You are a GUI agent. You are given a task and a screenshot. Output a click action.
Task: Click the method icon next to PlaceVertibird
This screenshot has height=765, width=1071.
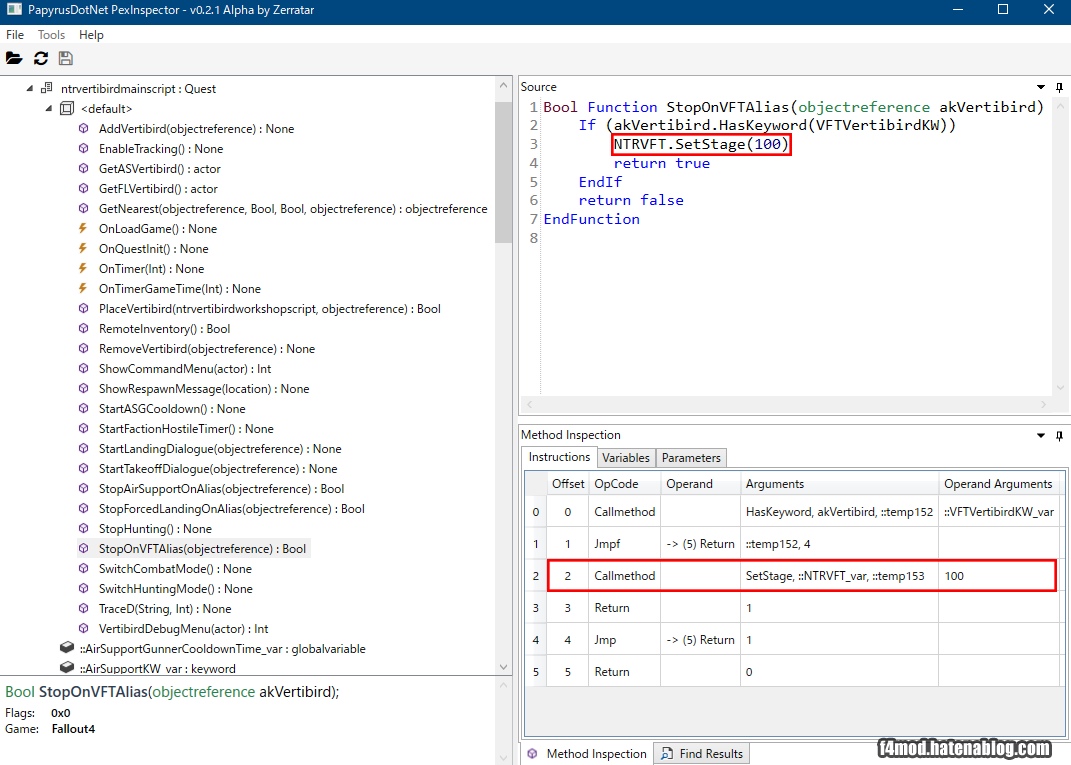point(83,308)
